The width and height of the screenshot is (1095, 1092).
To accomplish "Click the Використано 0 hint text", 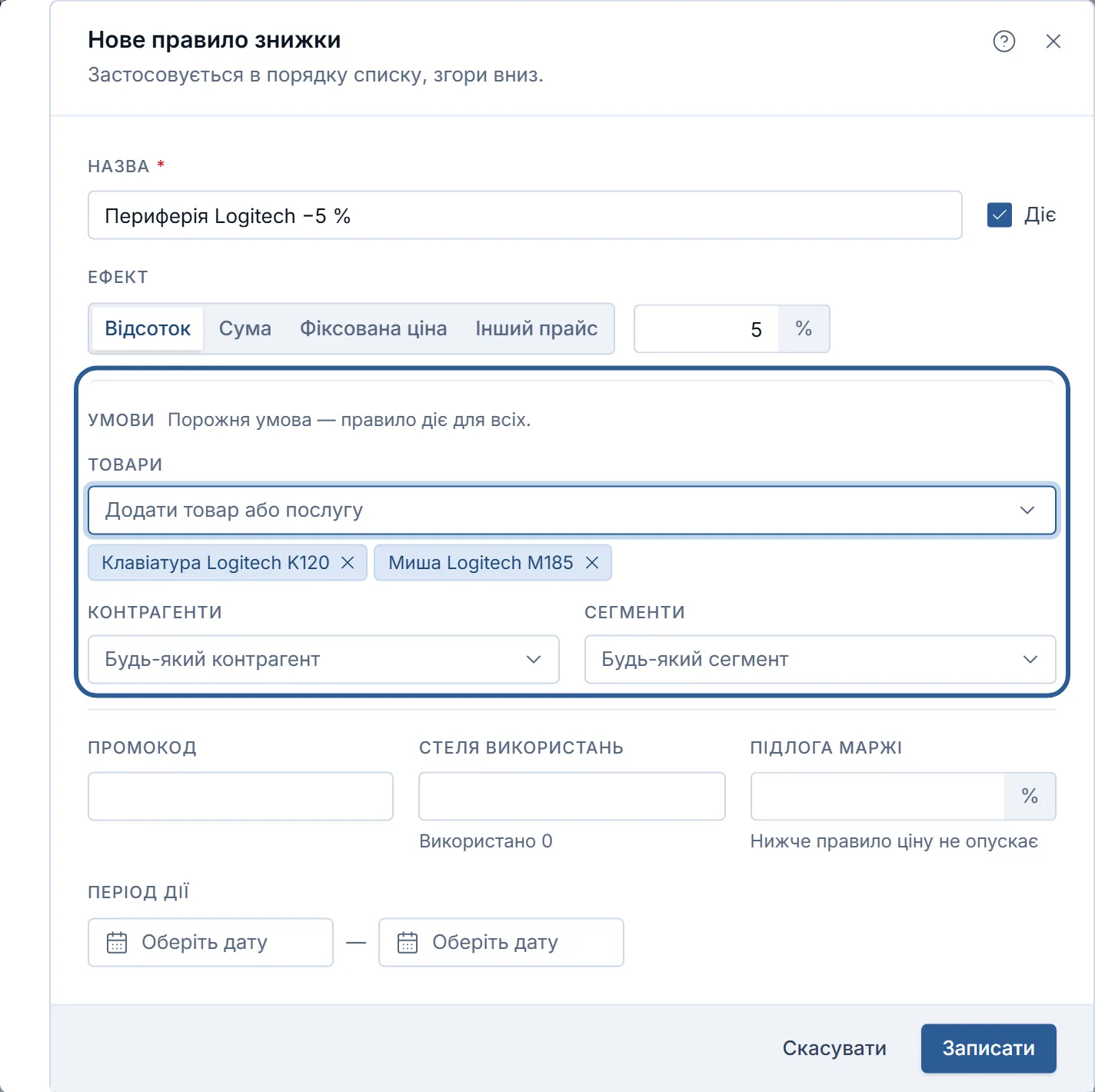I will 486,841.
